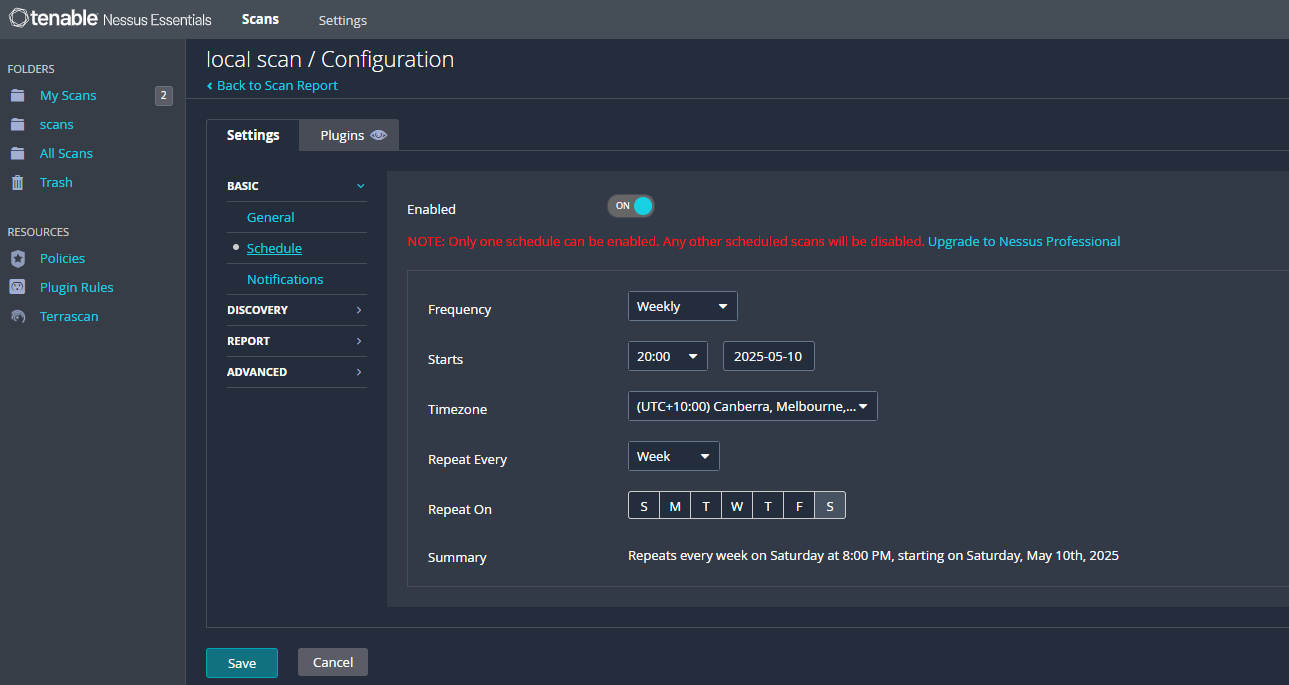Click the My Scans count badge
This screenshot has height=685, width=1289.
(164, 96)
